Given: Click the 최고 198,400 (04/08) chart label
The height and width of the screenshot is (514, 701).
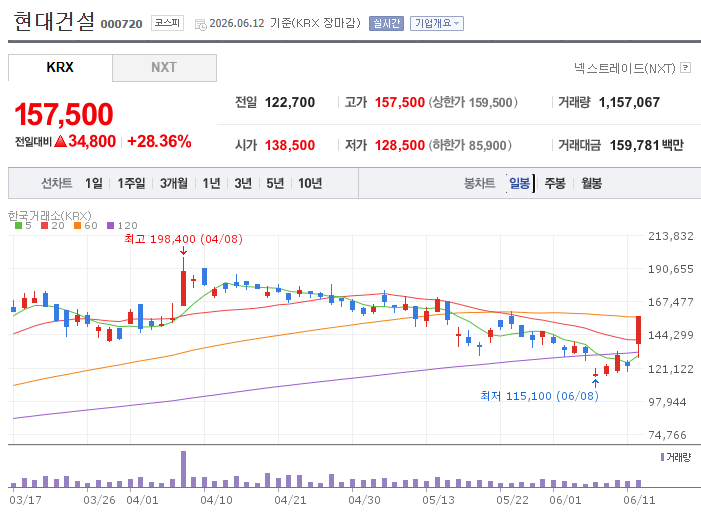Looking at the screenshot, I should 183,239.
